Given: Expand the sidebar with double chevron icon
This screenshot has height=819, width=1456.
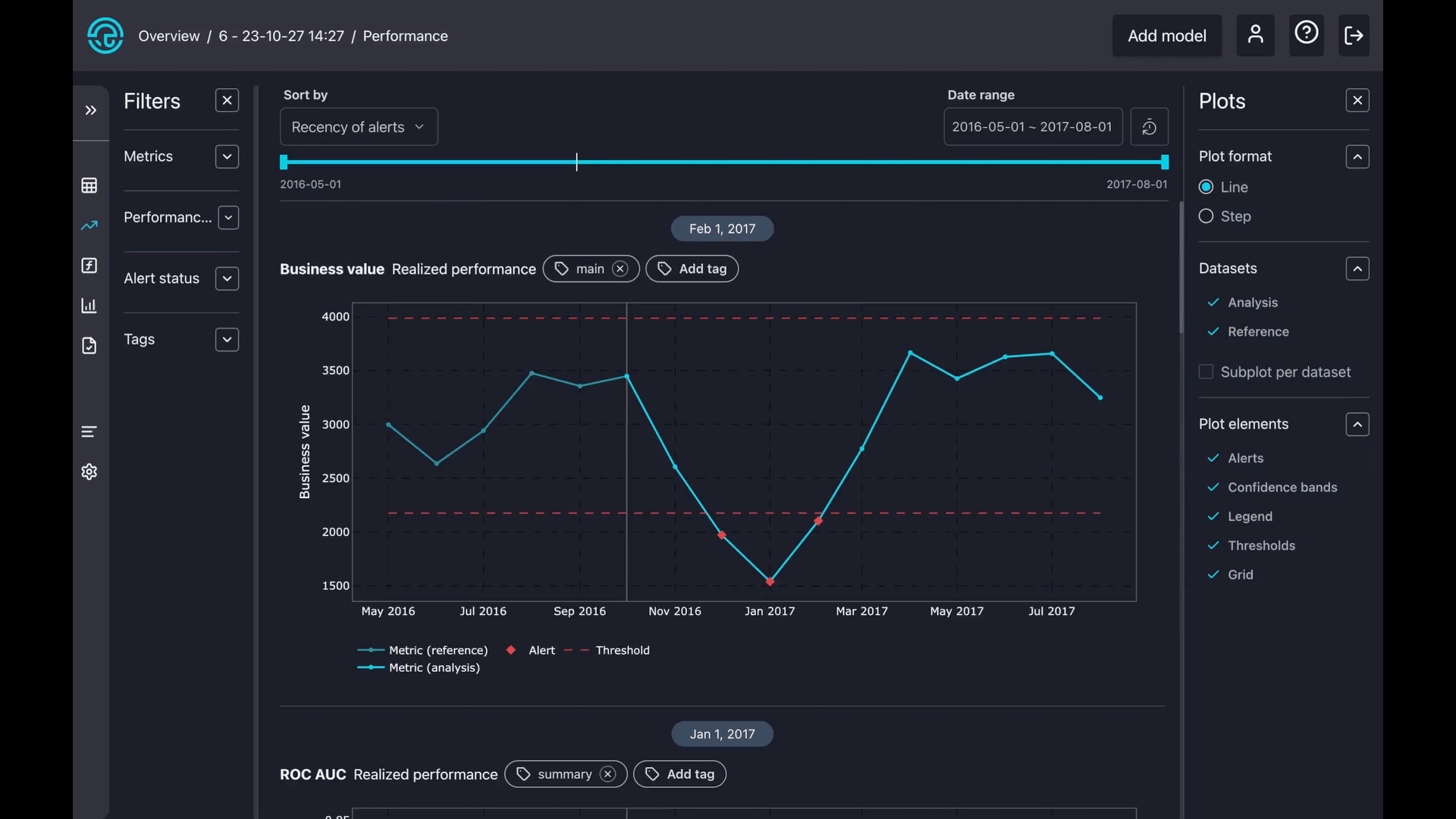Looking at the screenshot, I should (90, 111).
